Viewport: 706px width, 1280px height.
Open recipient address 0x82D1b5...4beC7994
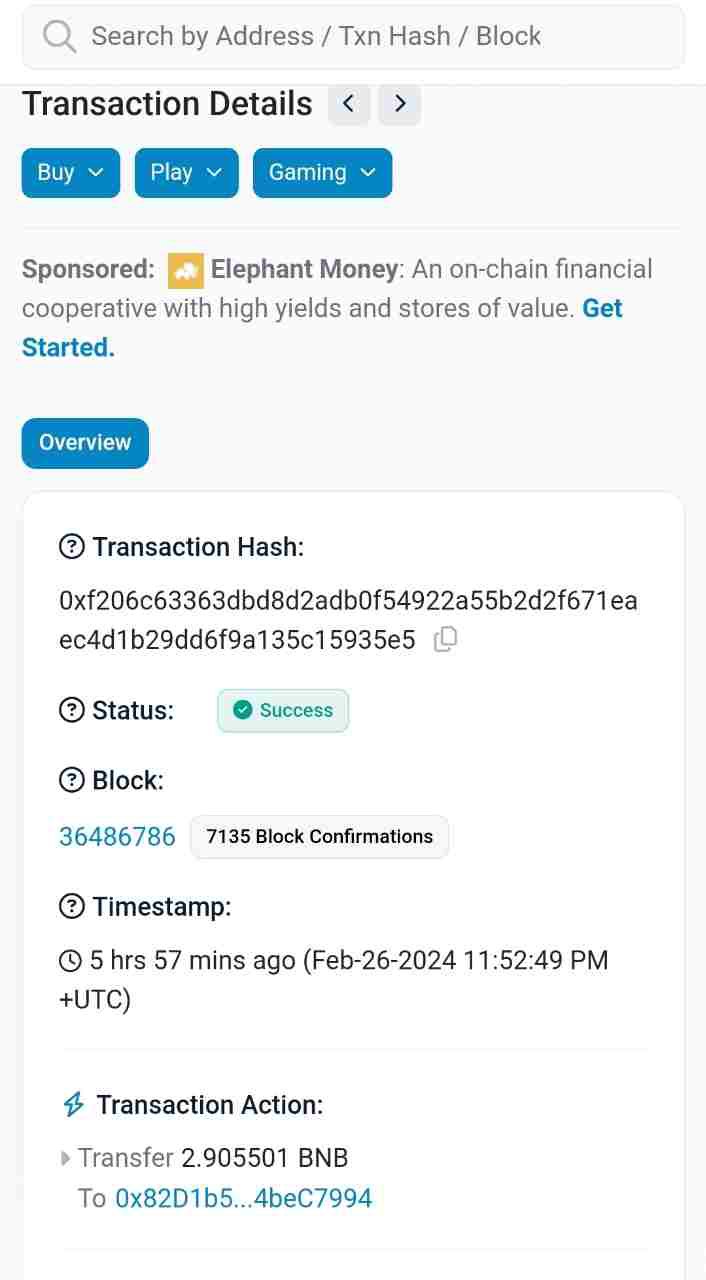tap(244, 1198)
